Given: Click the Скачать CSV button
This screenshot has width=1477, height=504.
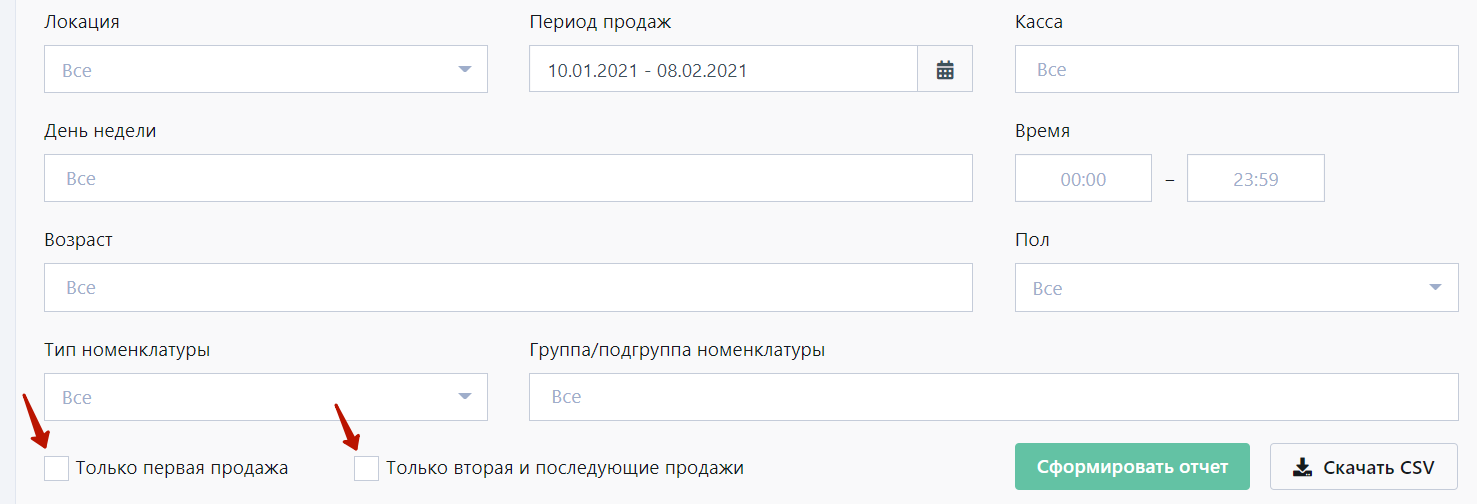Looking at the screenshot, I should 1364,467.
